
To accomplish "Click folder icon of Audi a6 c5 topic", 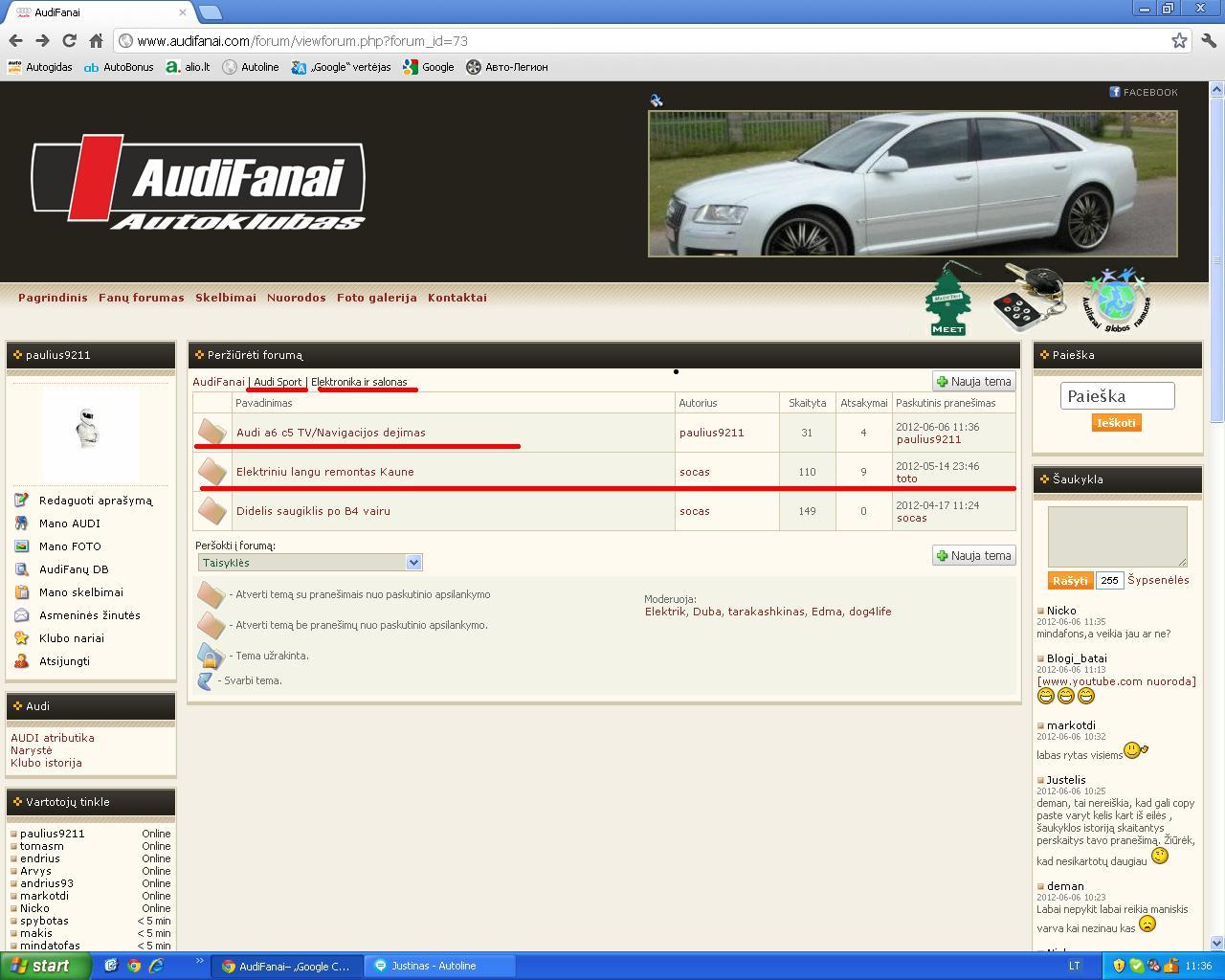I will (x=212, y=432).
